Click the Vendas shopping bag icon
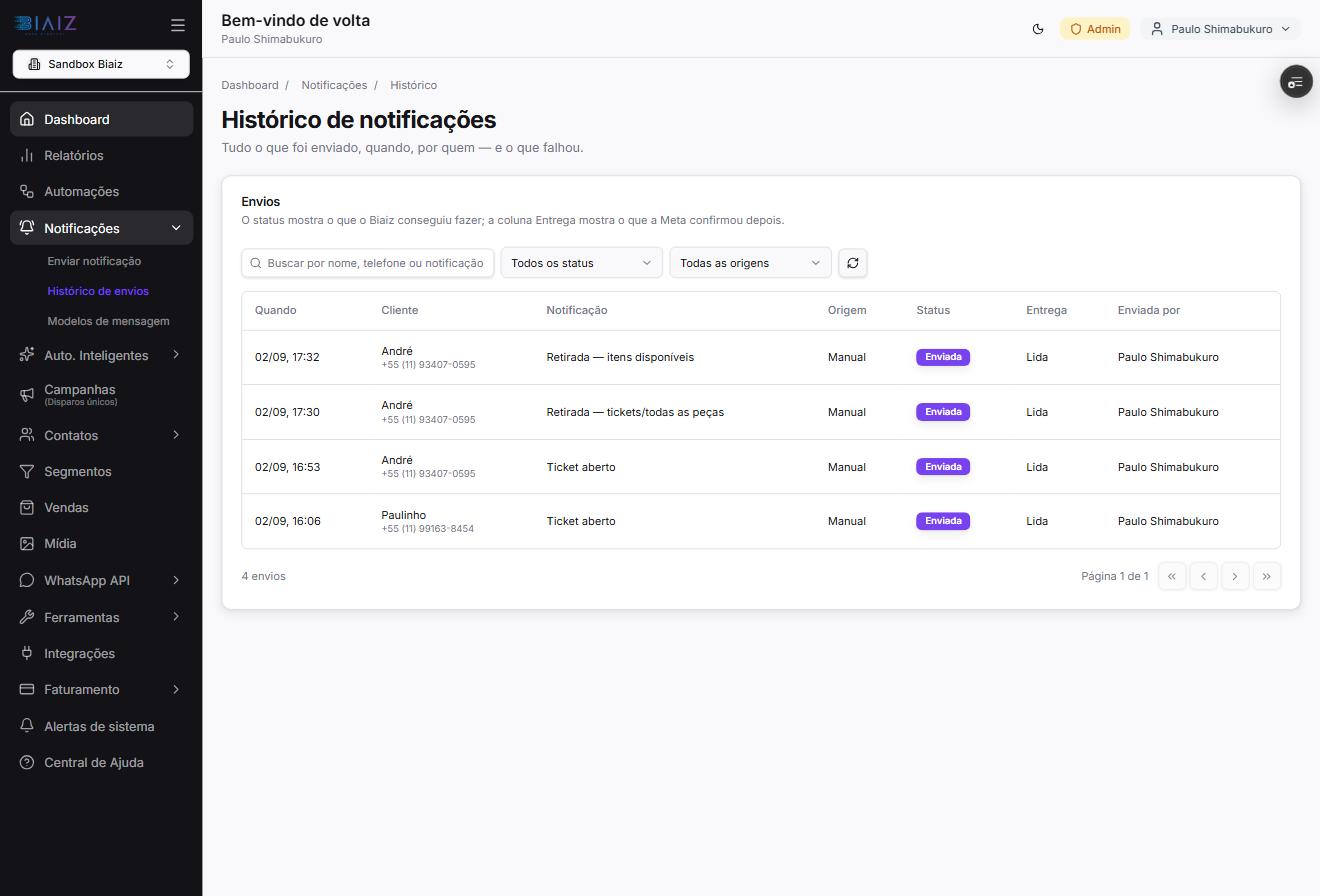The height and width of the screenshot is (896, 1320). (x=27, y=507)
